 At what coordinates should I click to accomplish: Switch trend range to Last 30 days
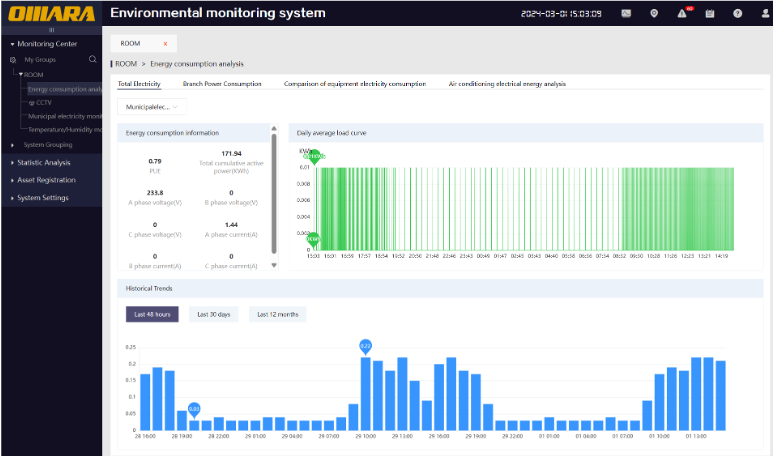coord(214,314)
